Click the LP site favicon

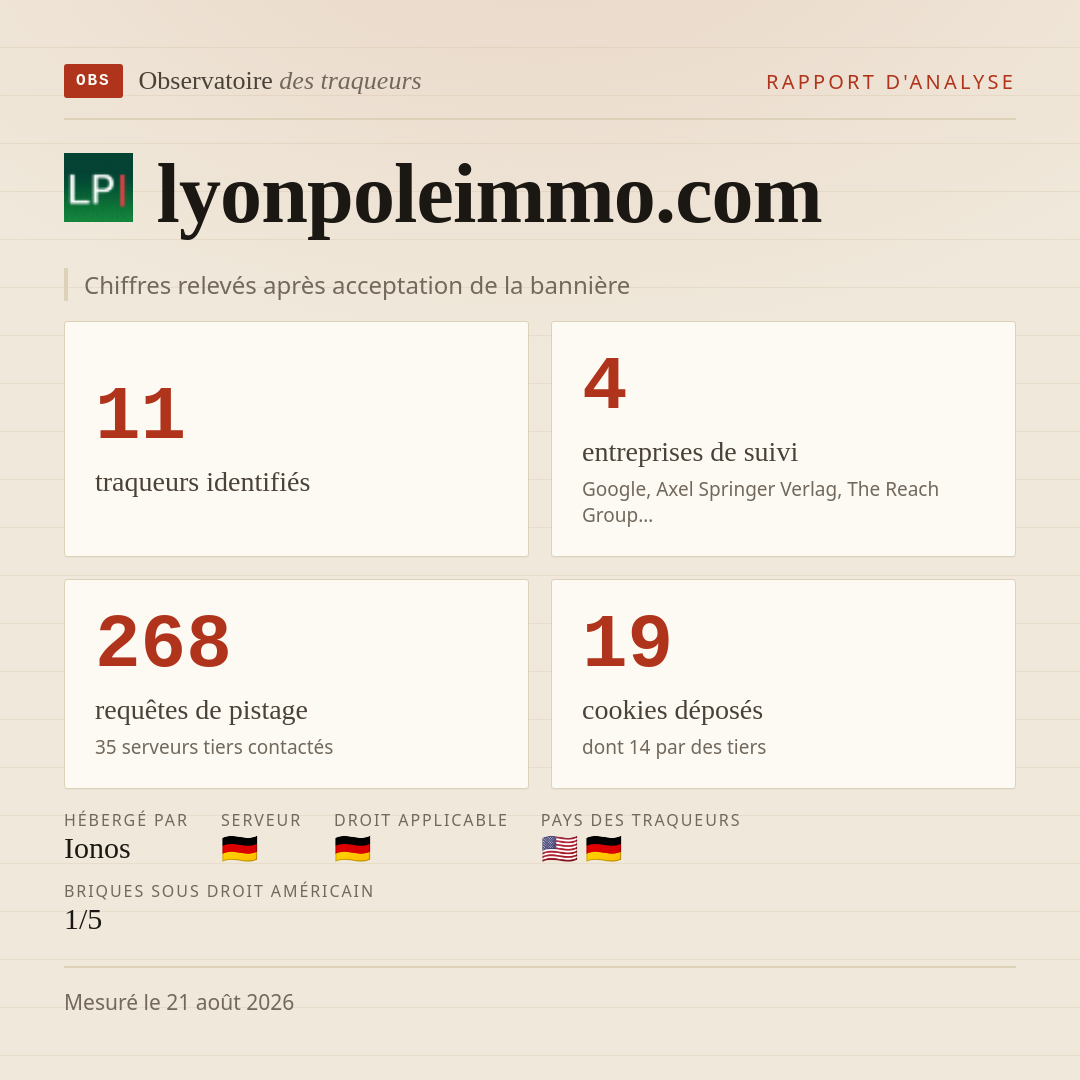point(98,187)
